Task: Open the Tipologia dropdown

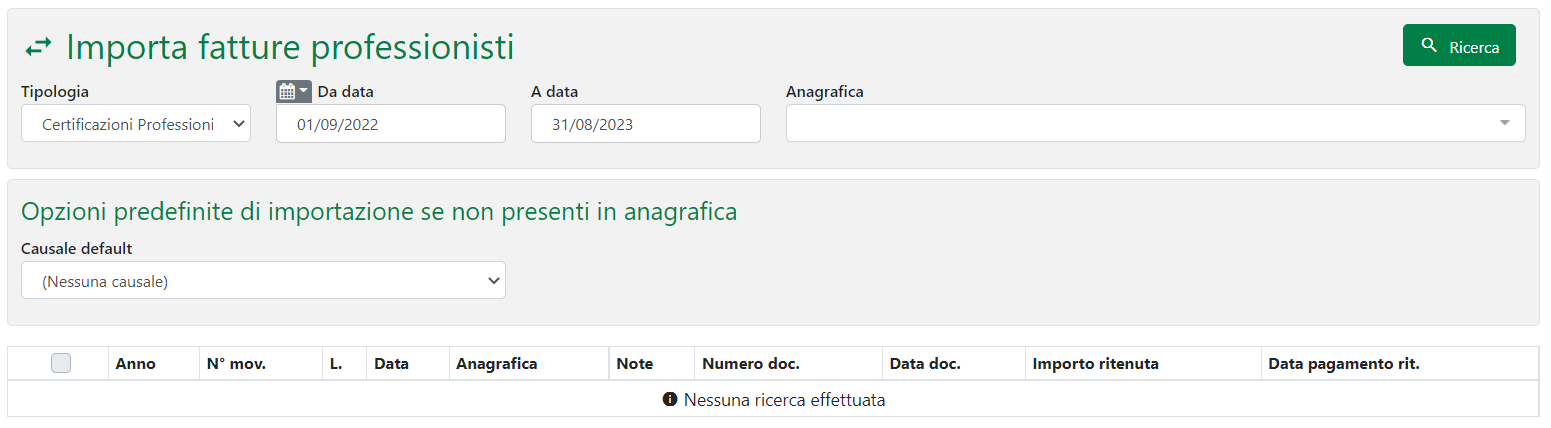Action: [136, 124]
